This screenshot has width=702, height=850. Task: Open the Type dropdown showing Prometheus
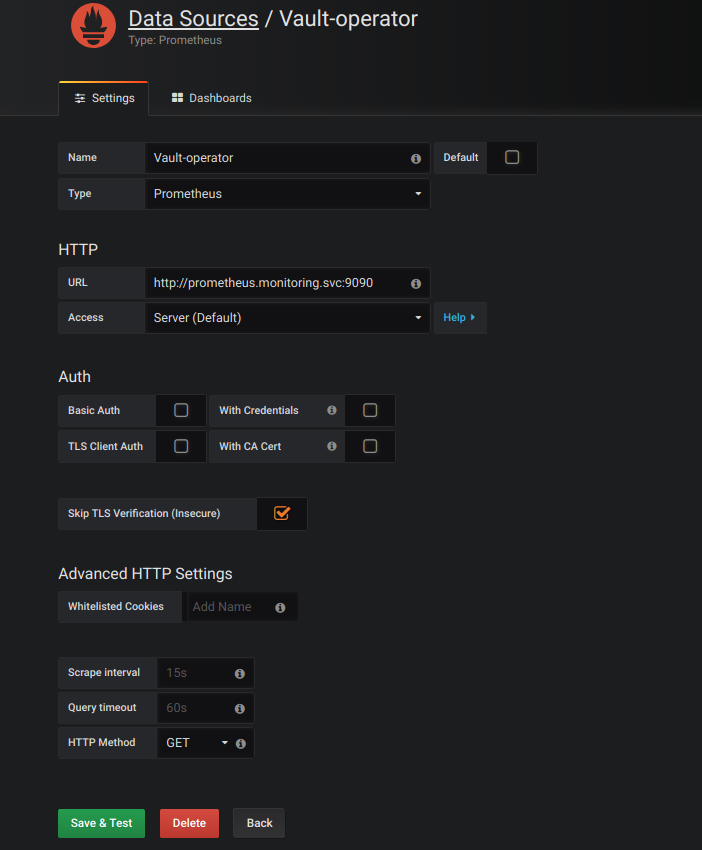(287, 194)
